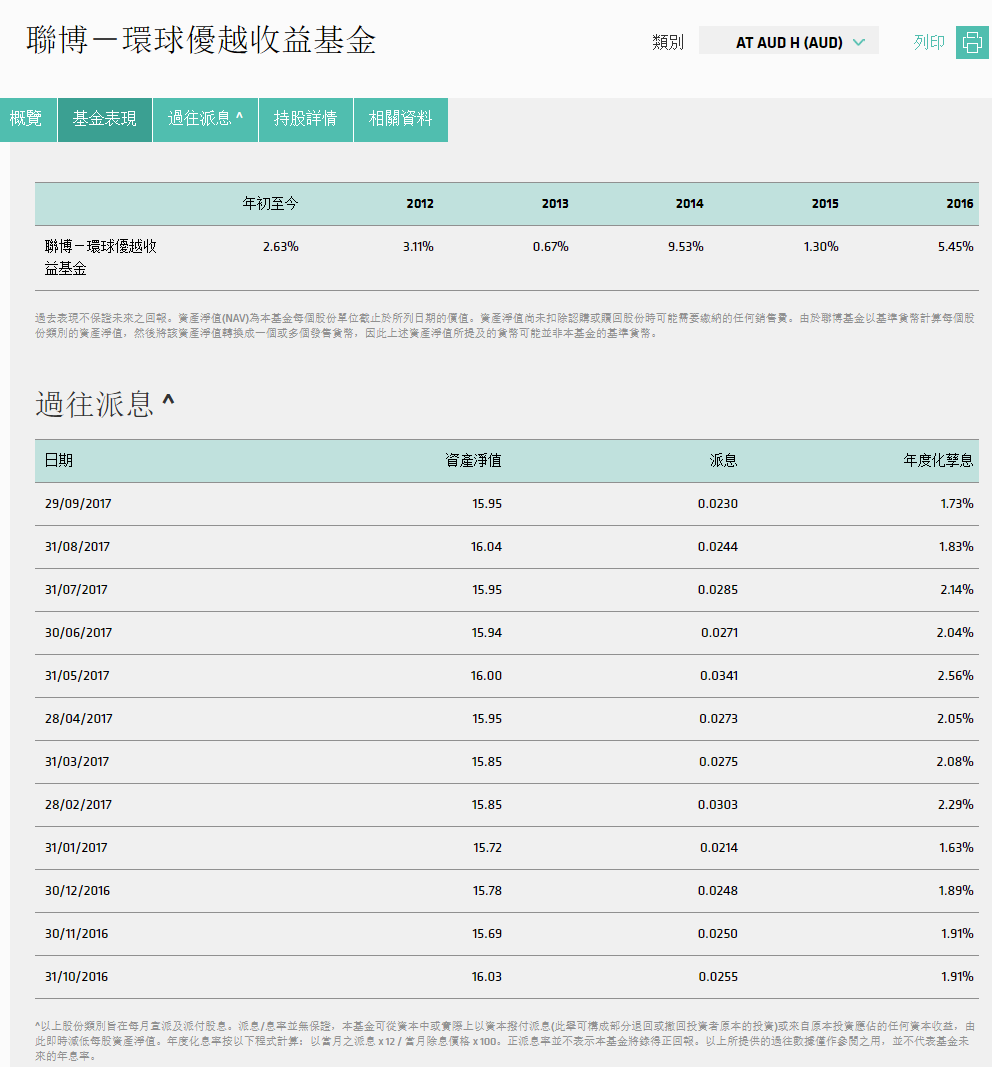Select the date 31/10/2016
The image size is (992, 1067).
point(76,976)
